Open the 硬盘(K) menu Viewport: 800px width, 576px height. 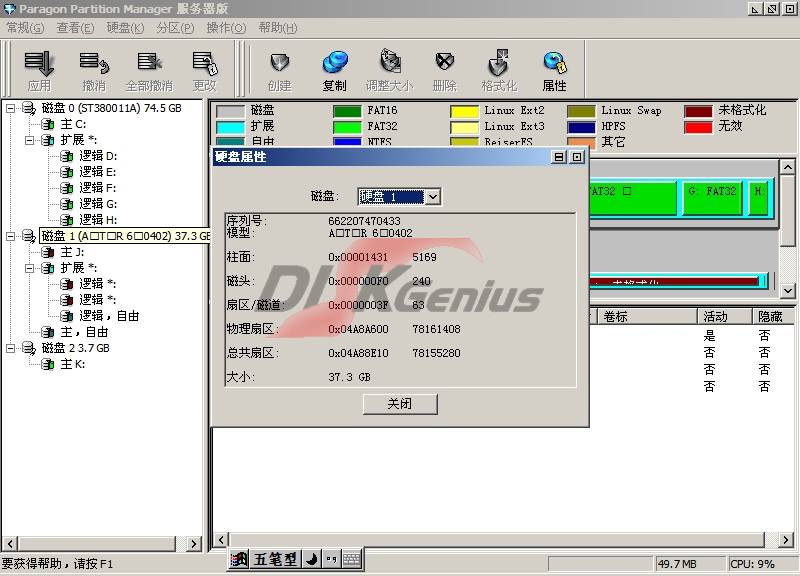click(x=126, y=28)
